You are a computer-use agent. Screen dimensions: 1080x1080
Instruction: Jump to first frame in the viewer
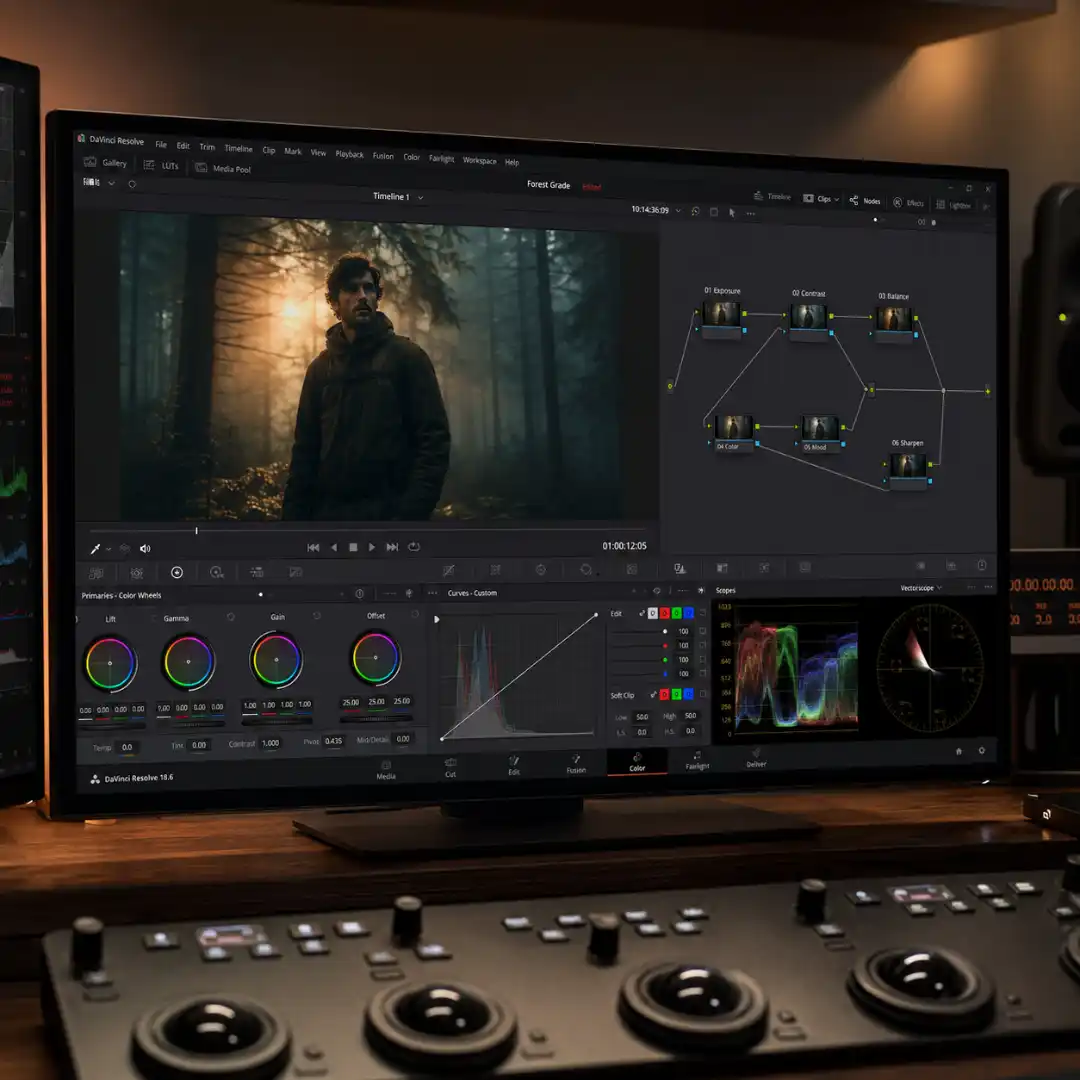[313, 548]
